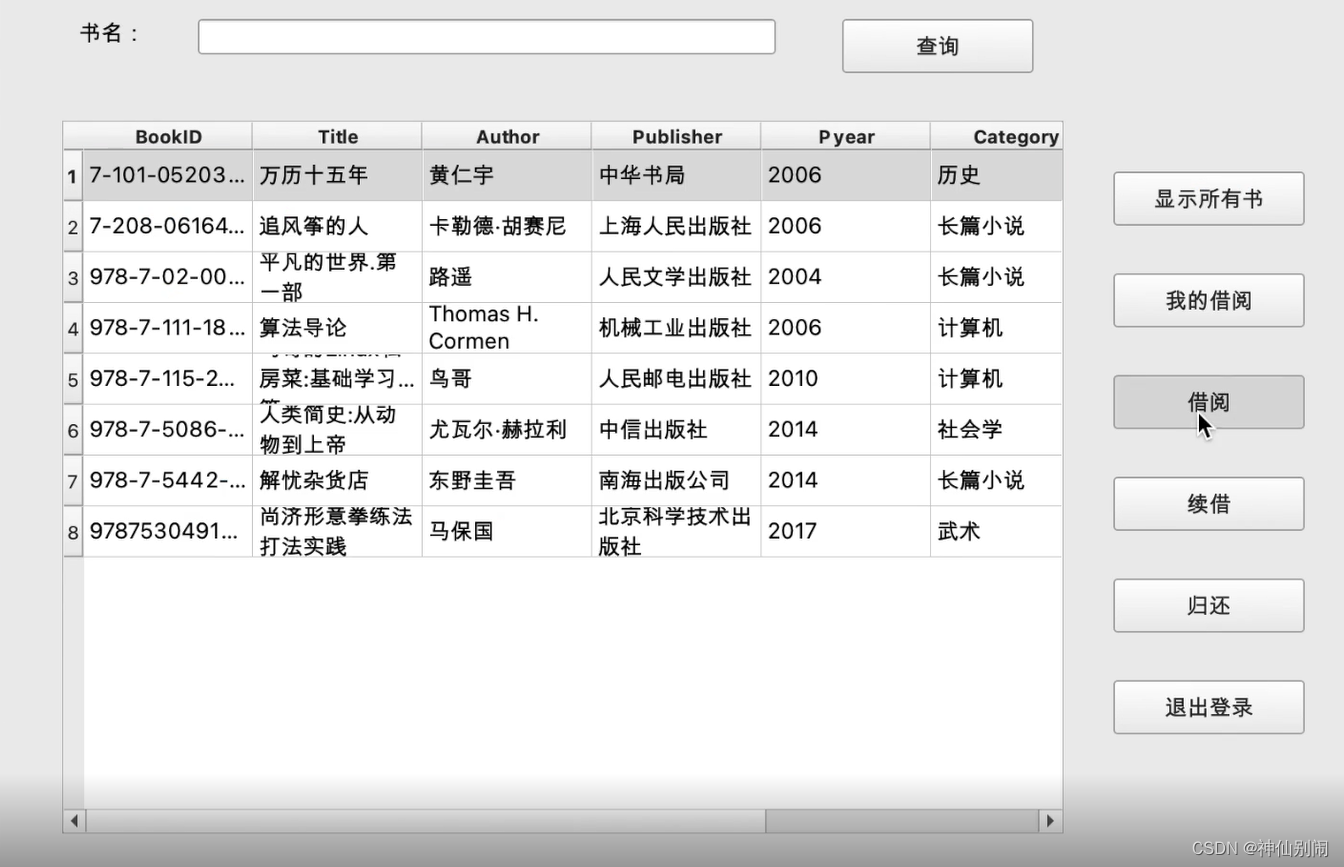Click the Author column header

coord(507,136)
